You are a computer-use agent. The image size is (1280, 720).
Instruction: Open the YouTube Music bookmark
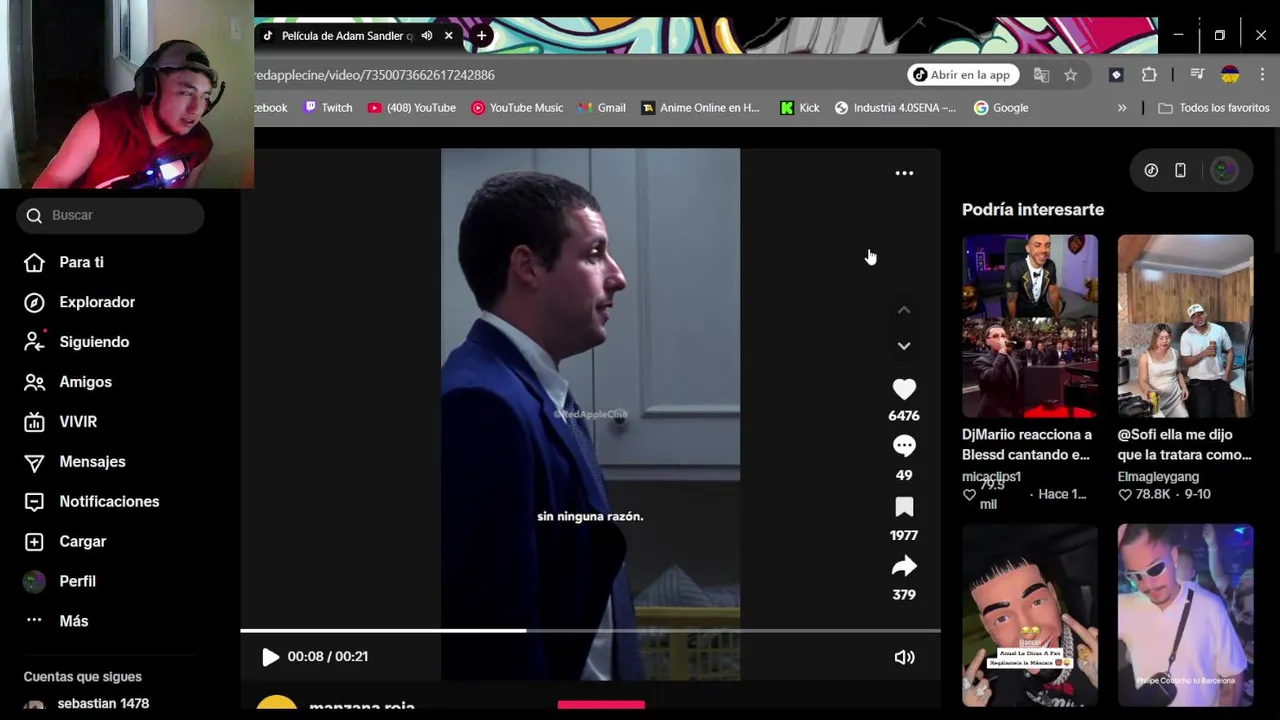click(x=517, y=108)
